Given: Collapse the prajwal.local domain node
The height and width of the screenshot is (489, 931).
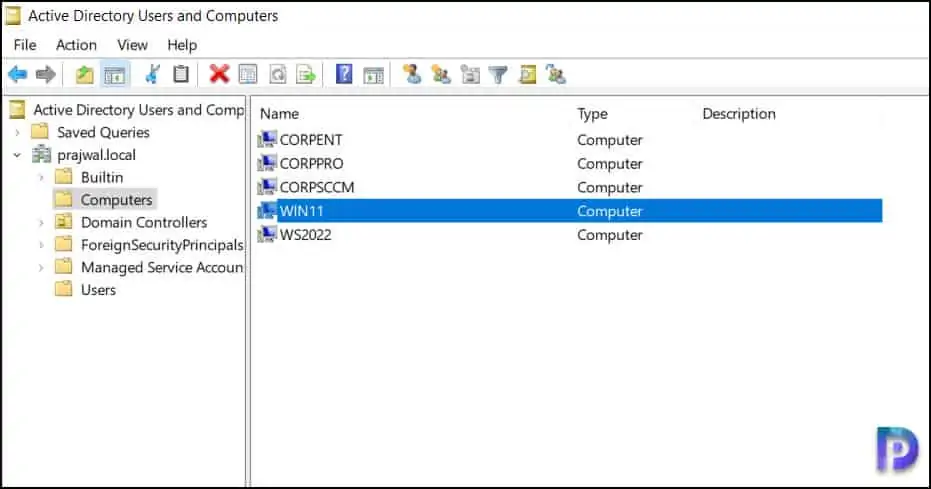Looking at the screenshot, I should [17, 155].
